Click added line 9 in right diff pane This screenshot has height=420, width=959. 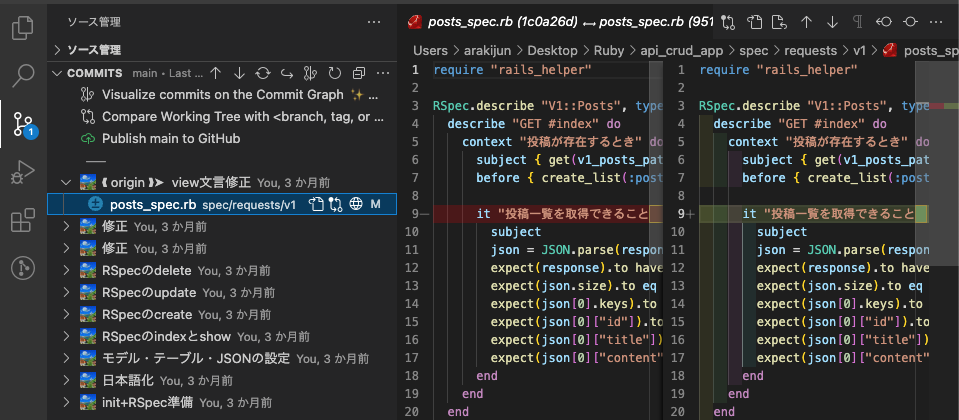pyautogui.click(x=813, y=214)
